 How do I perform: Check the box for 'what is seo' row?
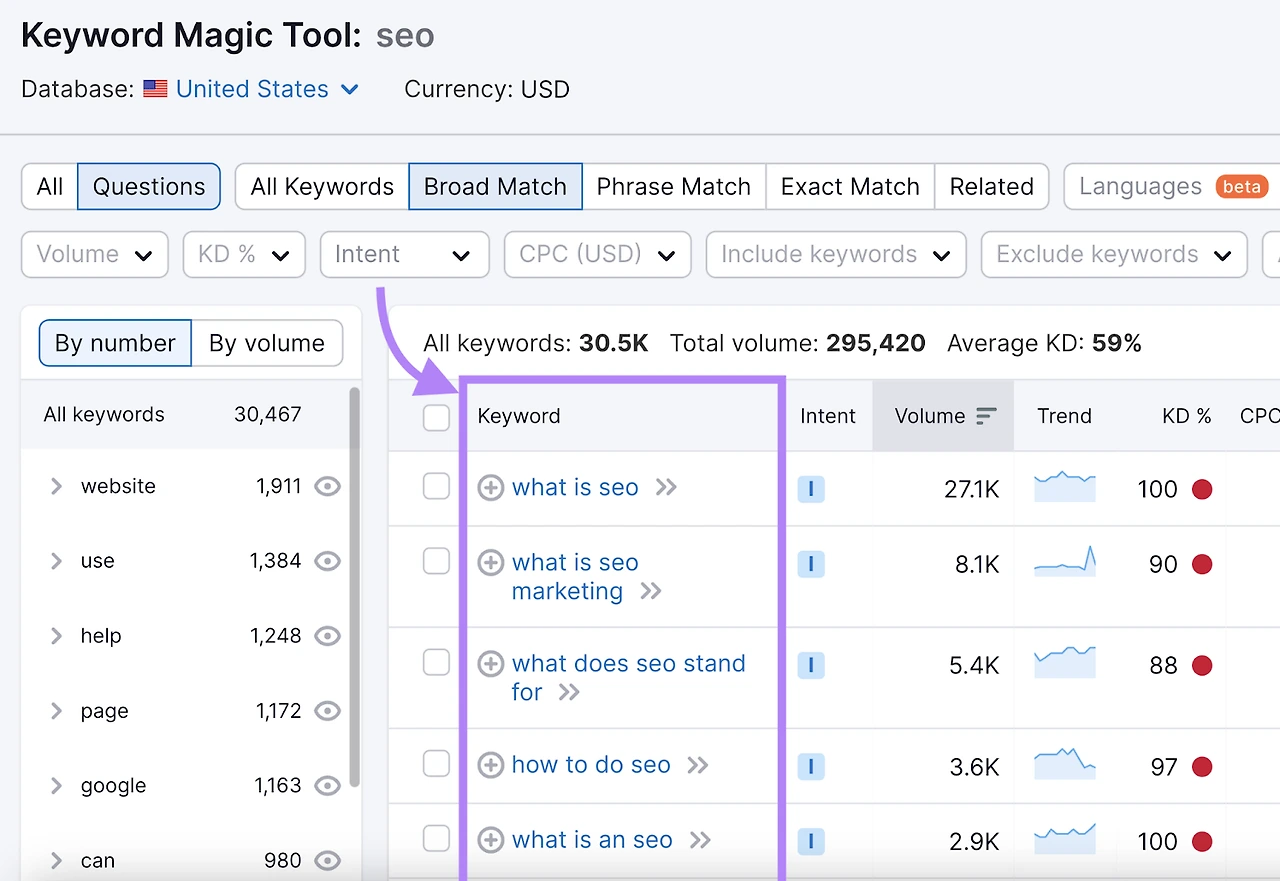[x=436, y=487]
